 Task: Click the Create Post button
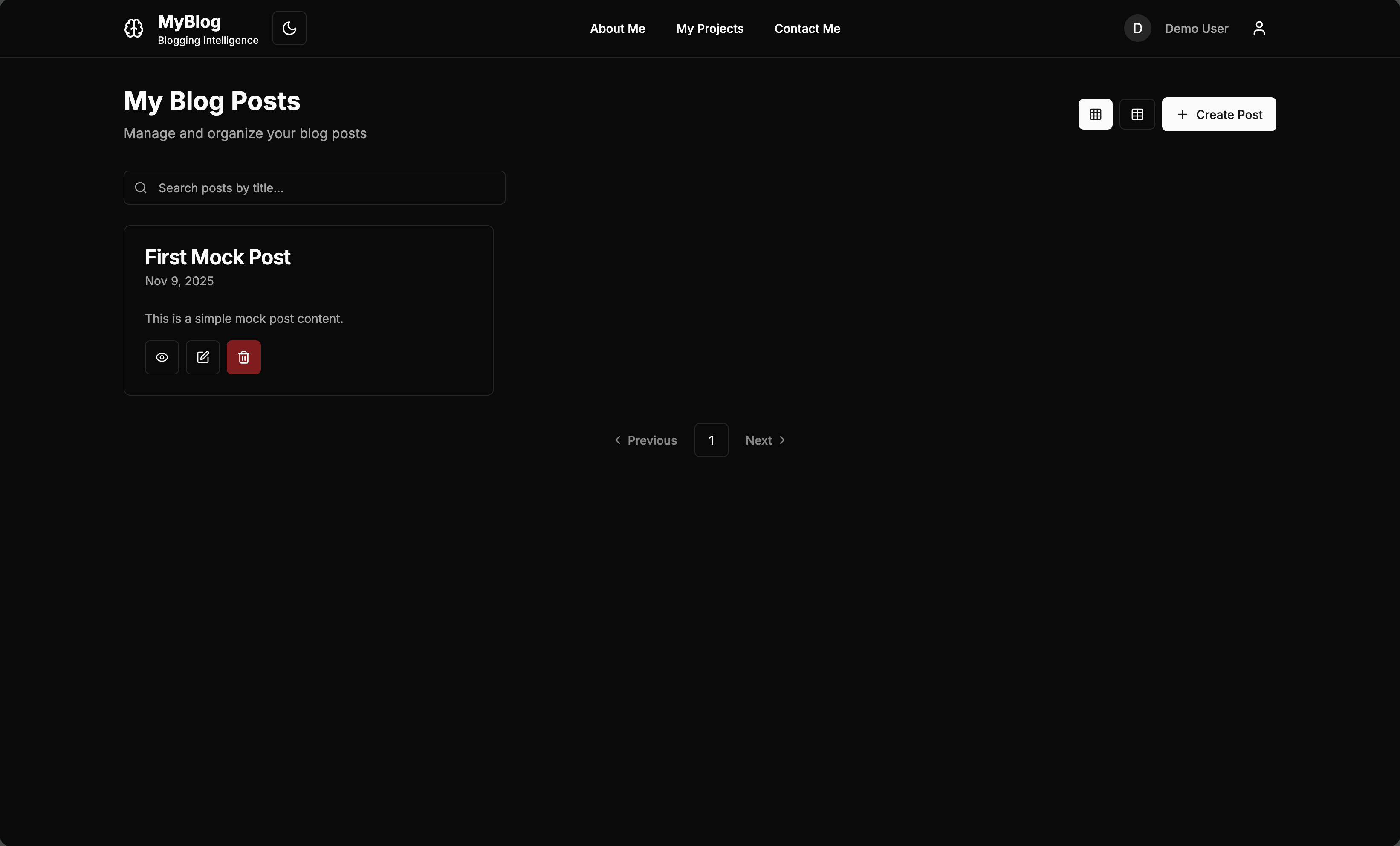(x=1219, y=114)
